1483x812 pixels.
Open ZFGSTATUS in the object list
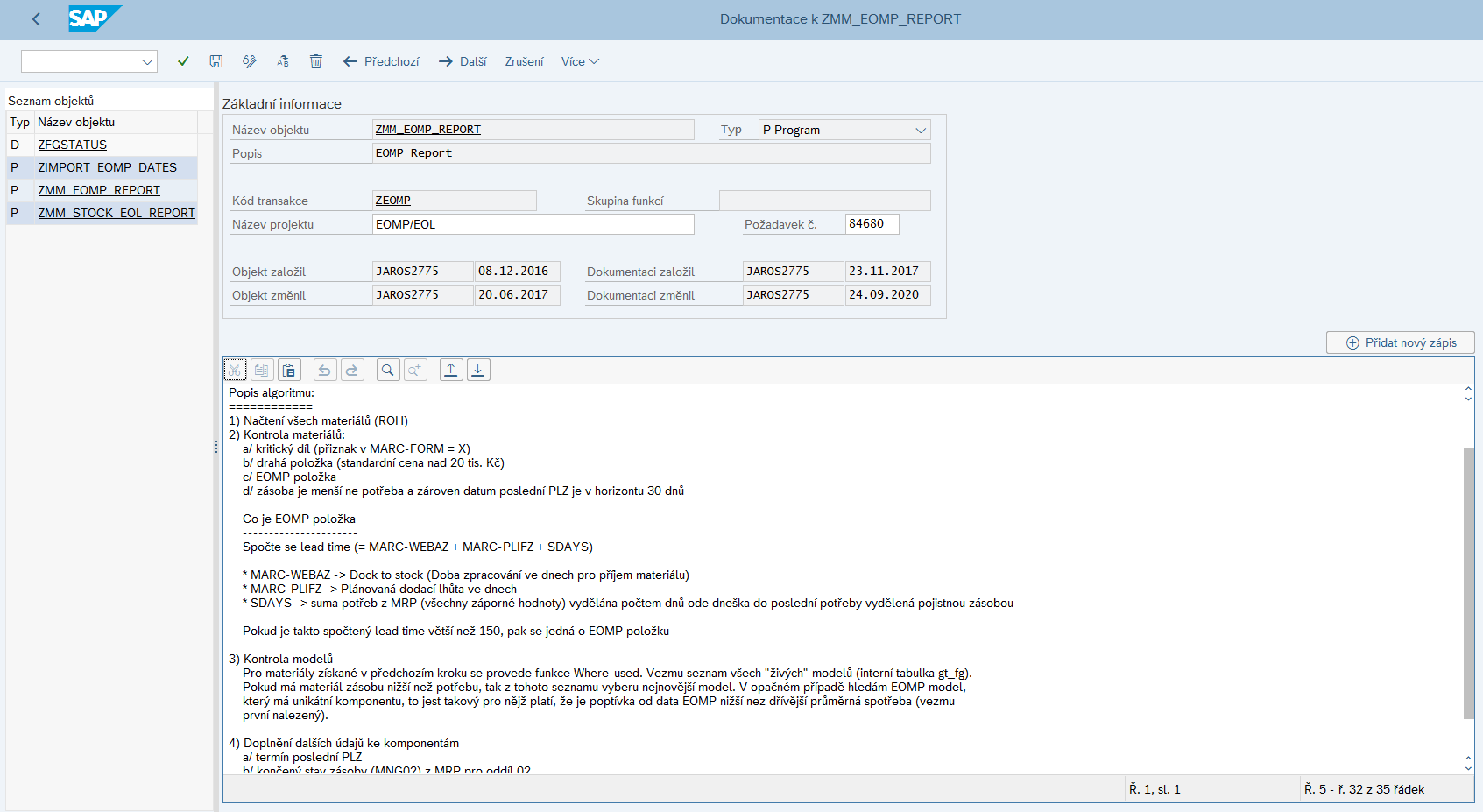click(x=73, y=145)
